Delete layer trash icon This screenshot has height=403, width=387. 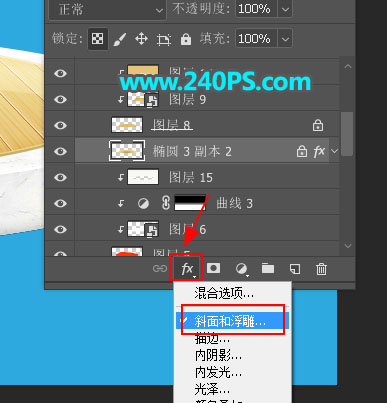tap(321, 269)
